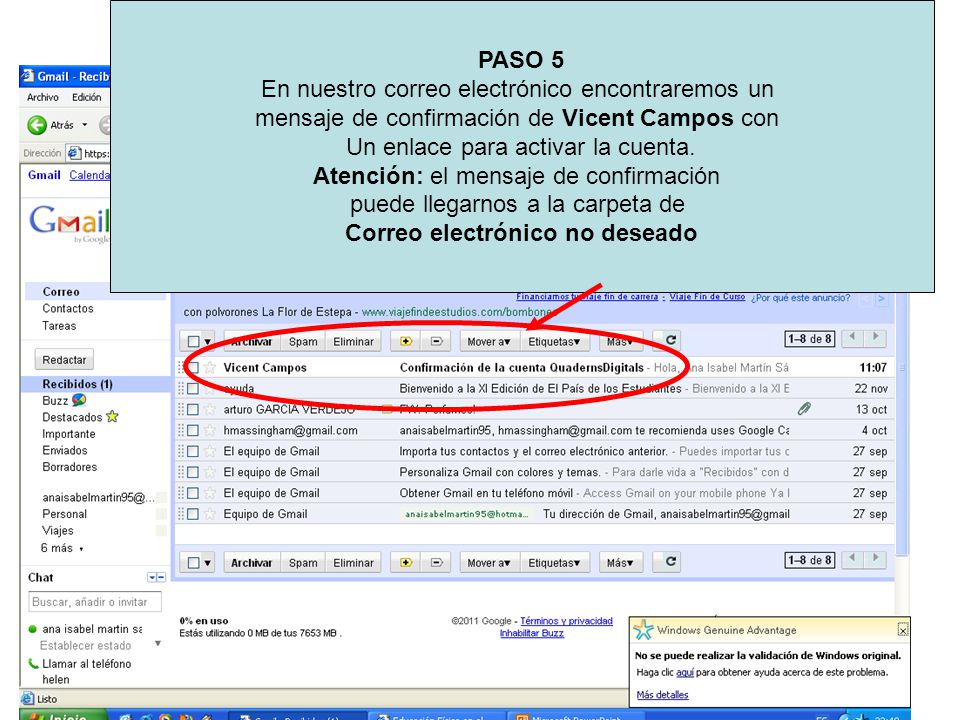Open the 'Confirmación de la cuenta QuadernsDigitals' message

521,367
